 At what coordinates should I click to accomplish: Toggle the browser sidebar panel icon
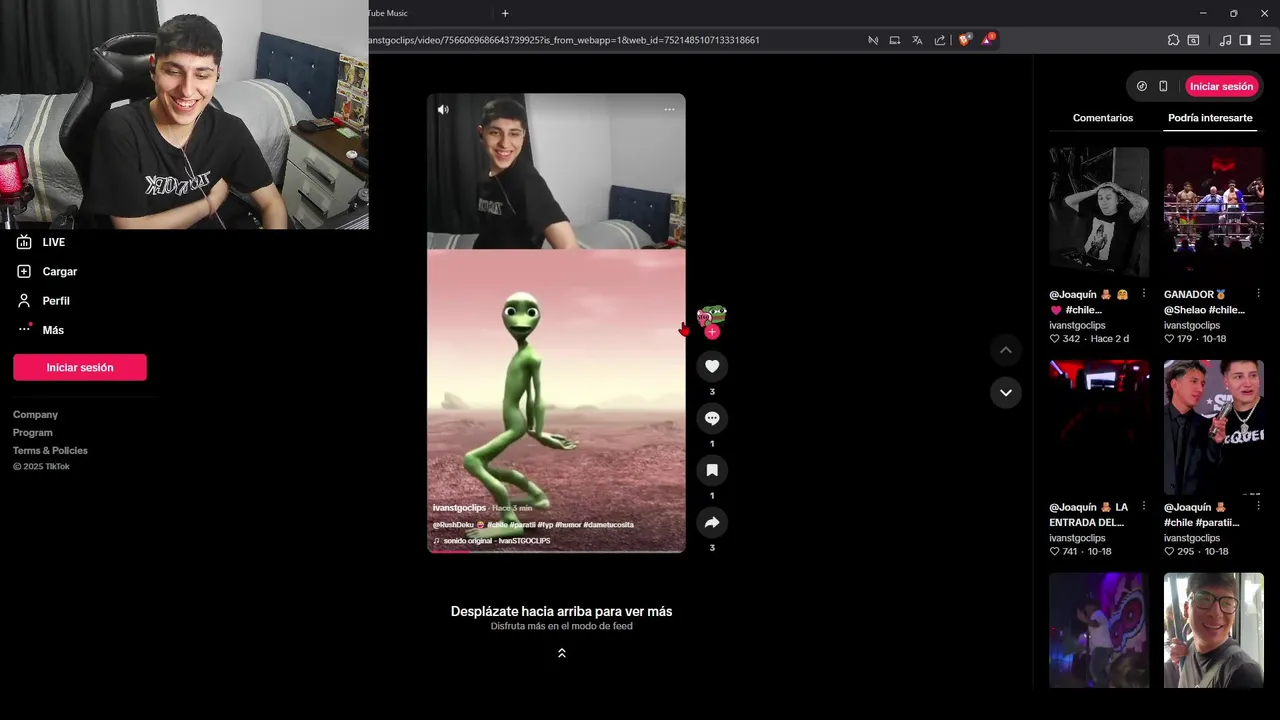click(1245, 40)
